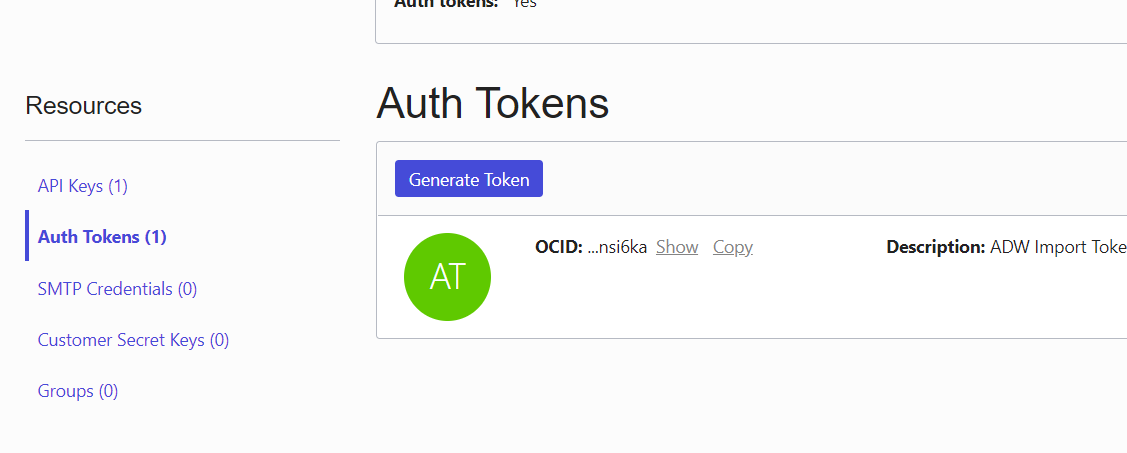
Task: Click the Resources sidebar heading
Action: click(x=83, y=106)
